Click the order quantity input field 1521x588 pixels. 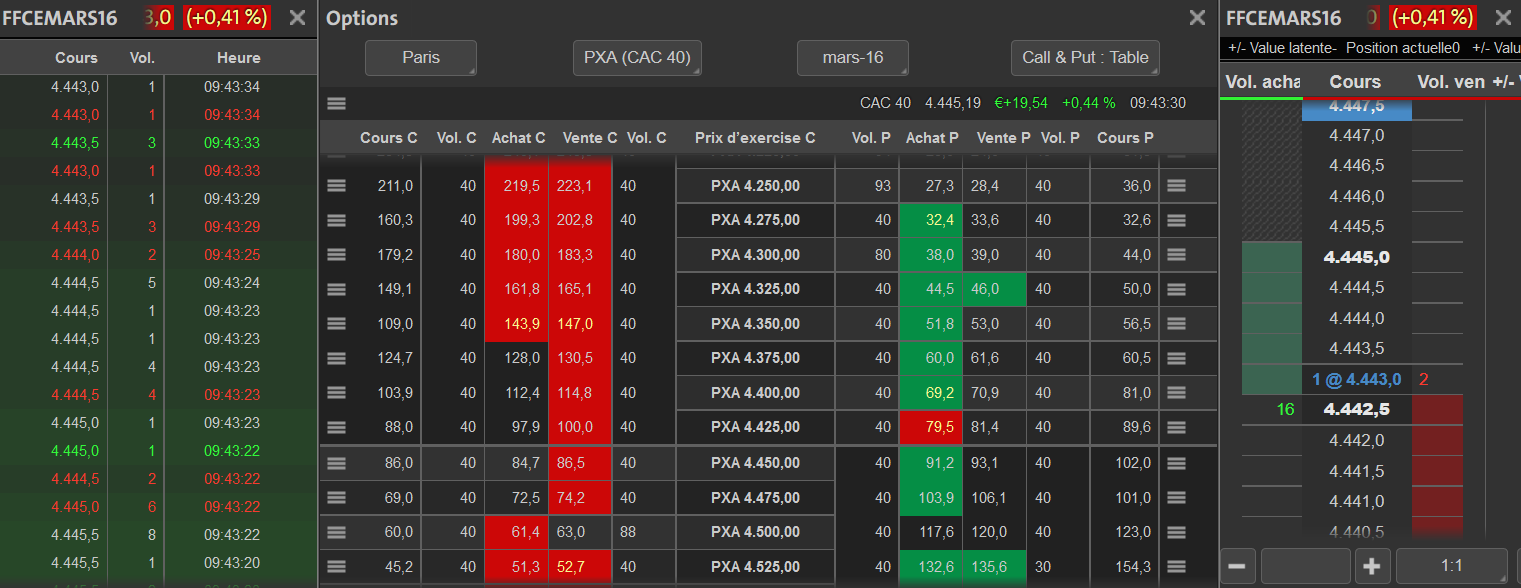point(1305,566)
